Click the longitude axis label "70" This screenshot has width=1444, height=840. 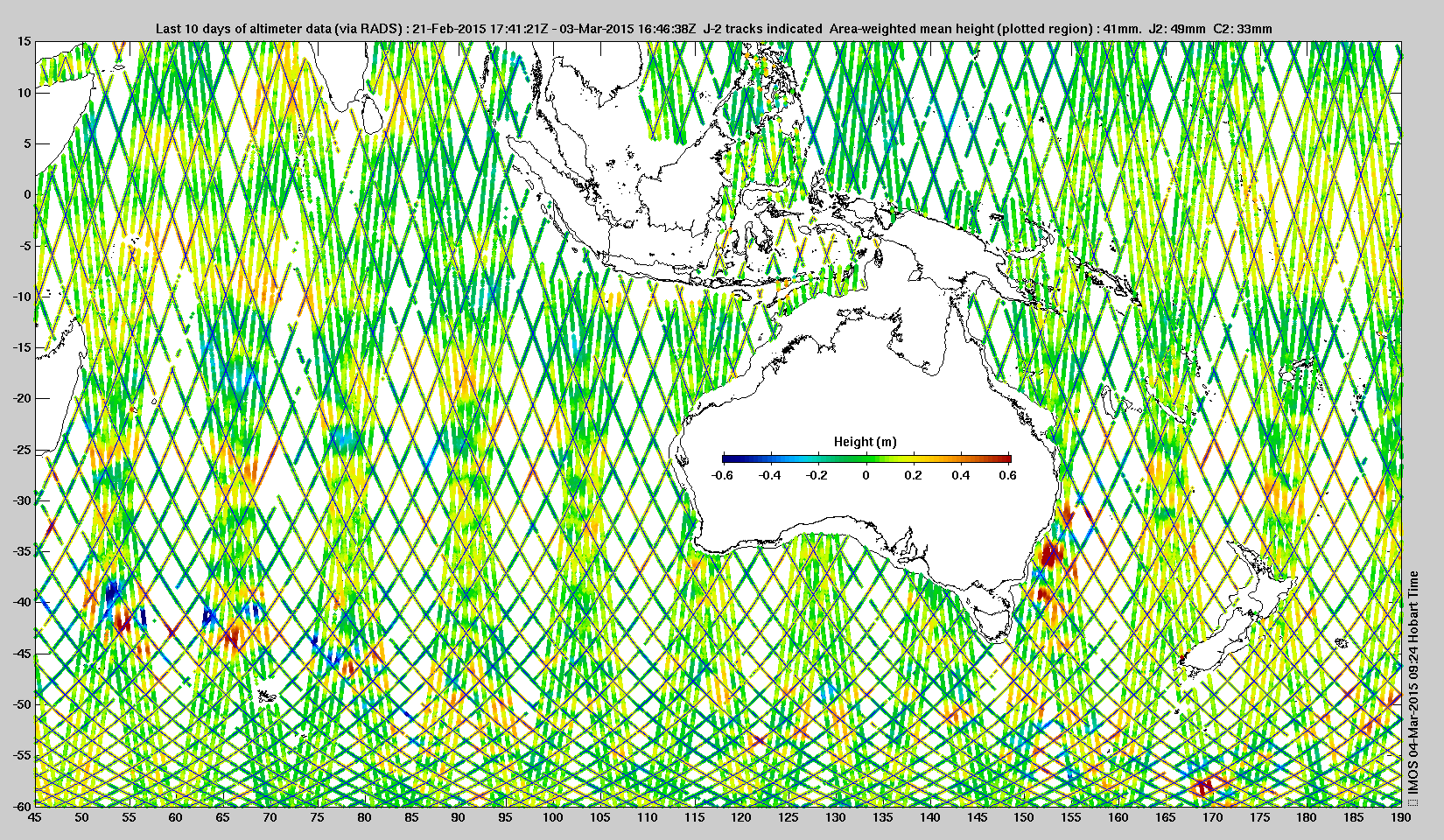270,817
